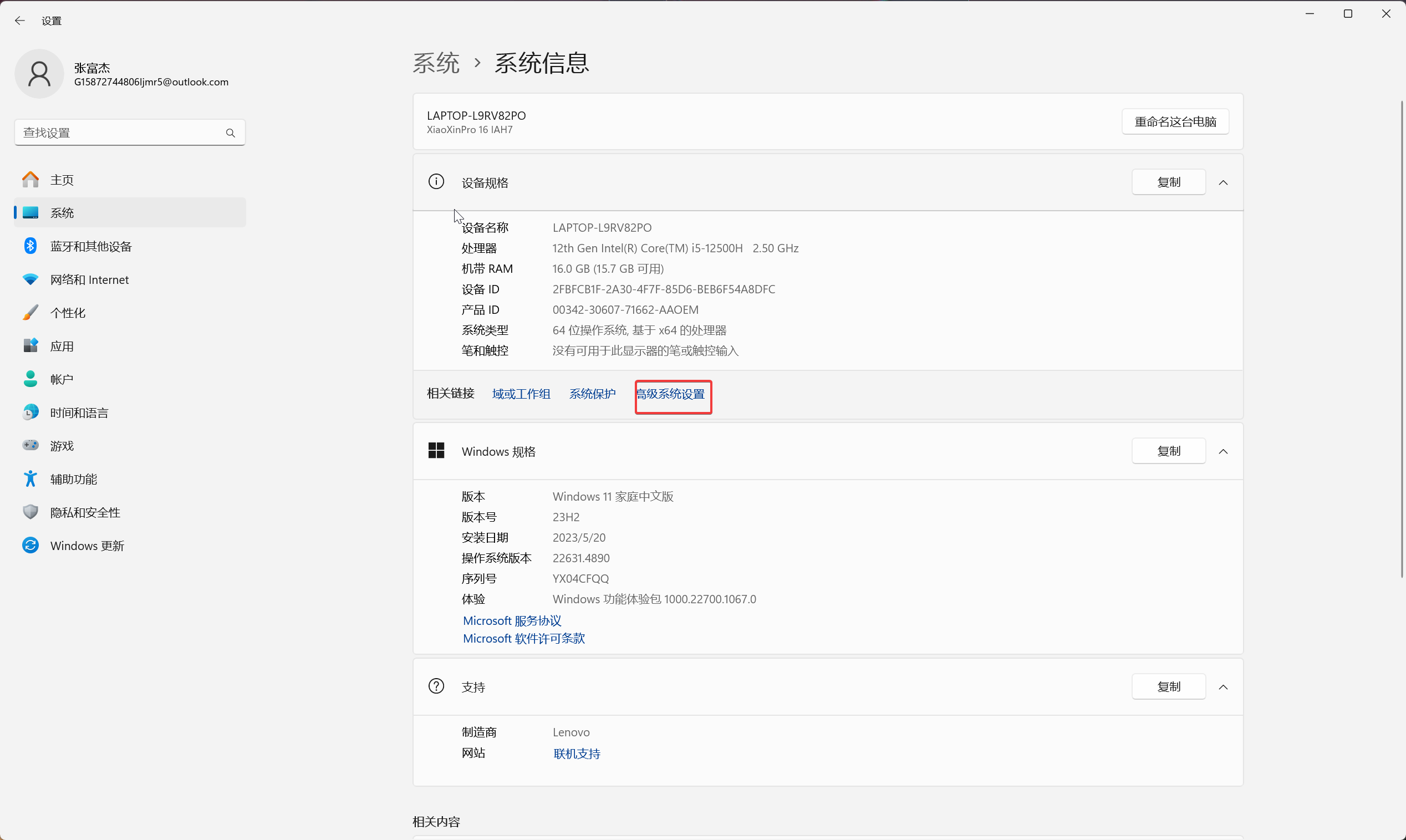Click the back arrow icon
The image size is (1406, 840).
pyautogui.click(x=20, y=21)
